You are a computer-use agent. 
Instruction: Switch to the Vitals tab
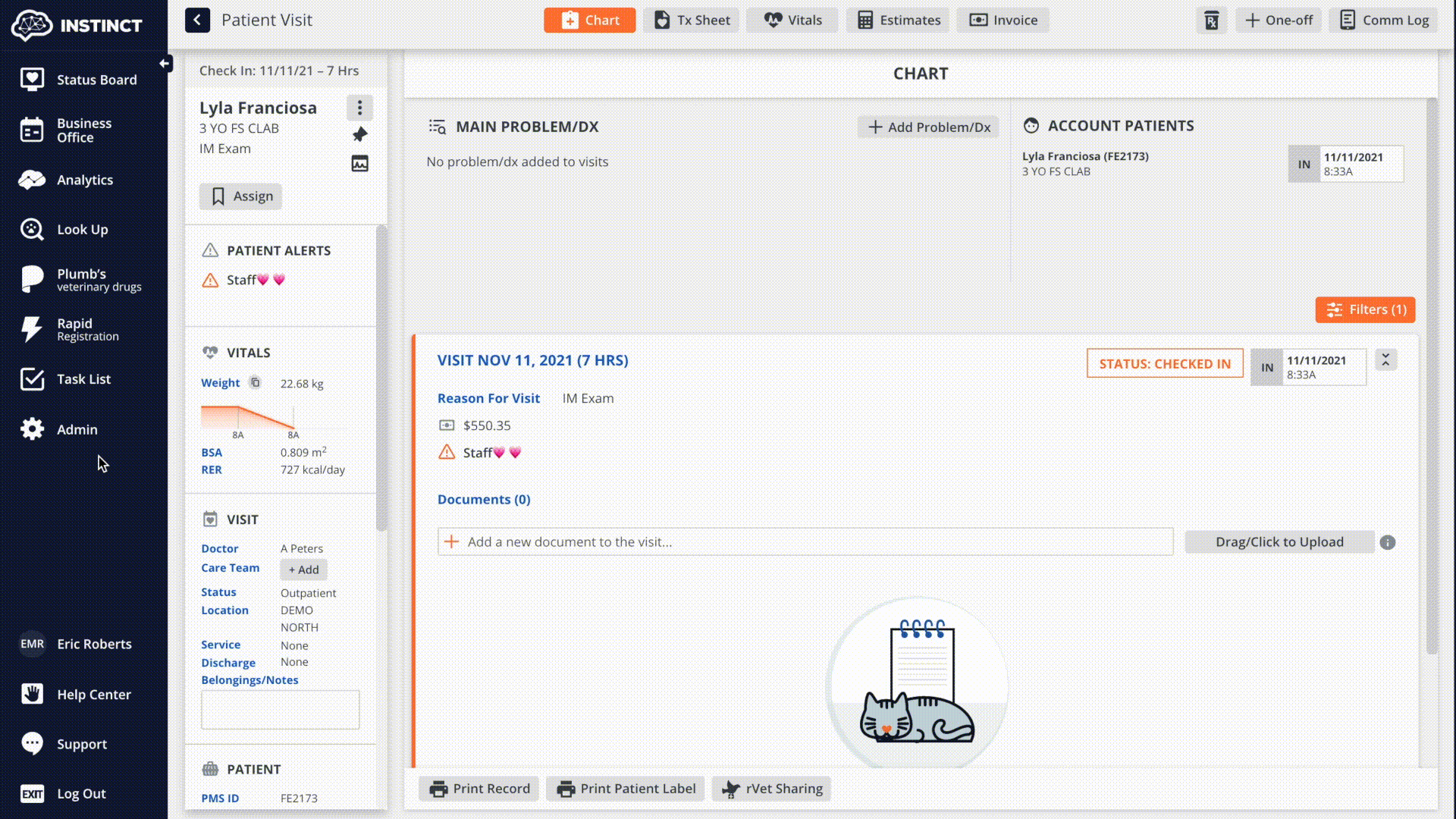pyautogui.click(x=792, y=20)
